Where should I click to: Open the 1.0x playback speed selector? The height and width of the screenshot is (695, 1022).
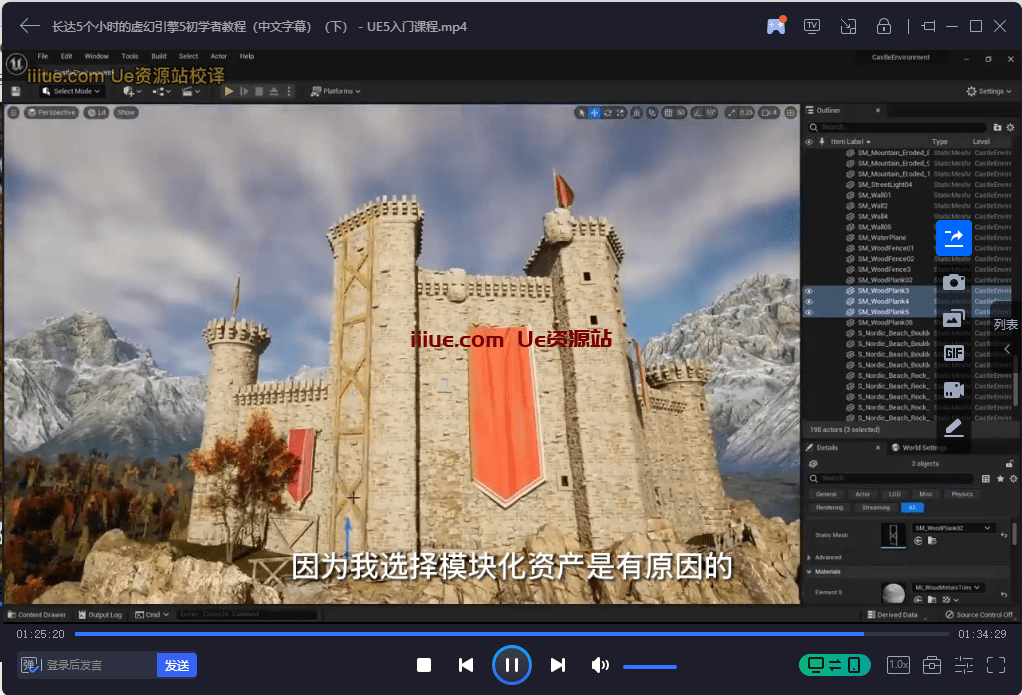898,665
